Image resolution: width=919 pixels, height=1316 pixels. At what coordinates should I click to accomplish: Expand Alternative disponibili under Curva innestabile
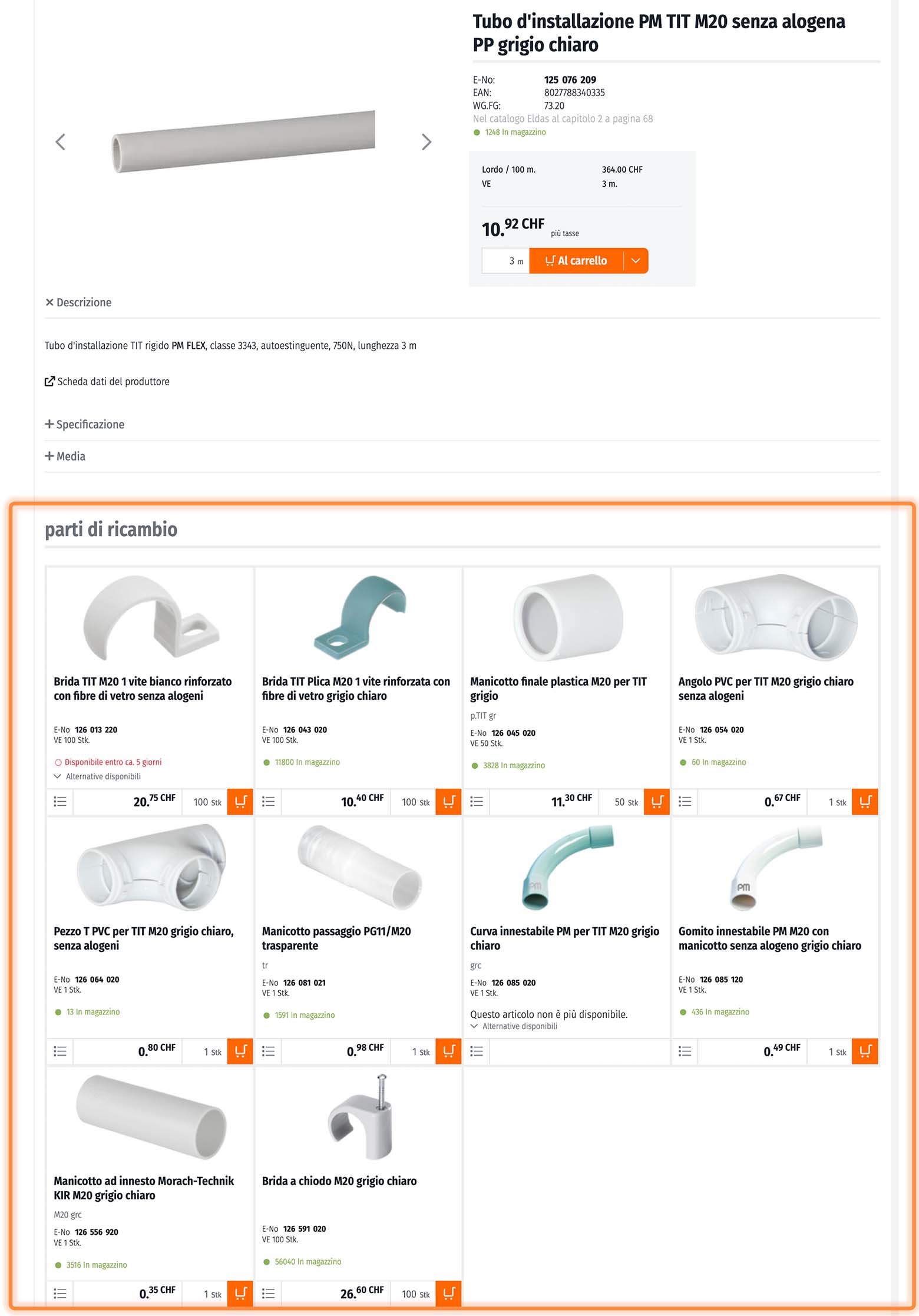tap(514, 1026)
